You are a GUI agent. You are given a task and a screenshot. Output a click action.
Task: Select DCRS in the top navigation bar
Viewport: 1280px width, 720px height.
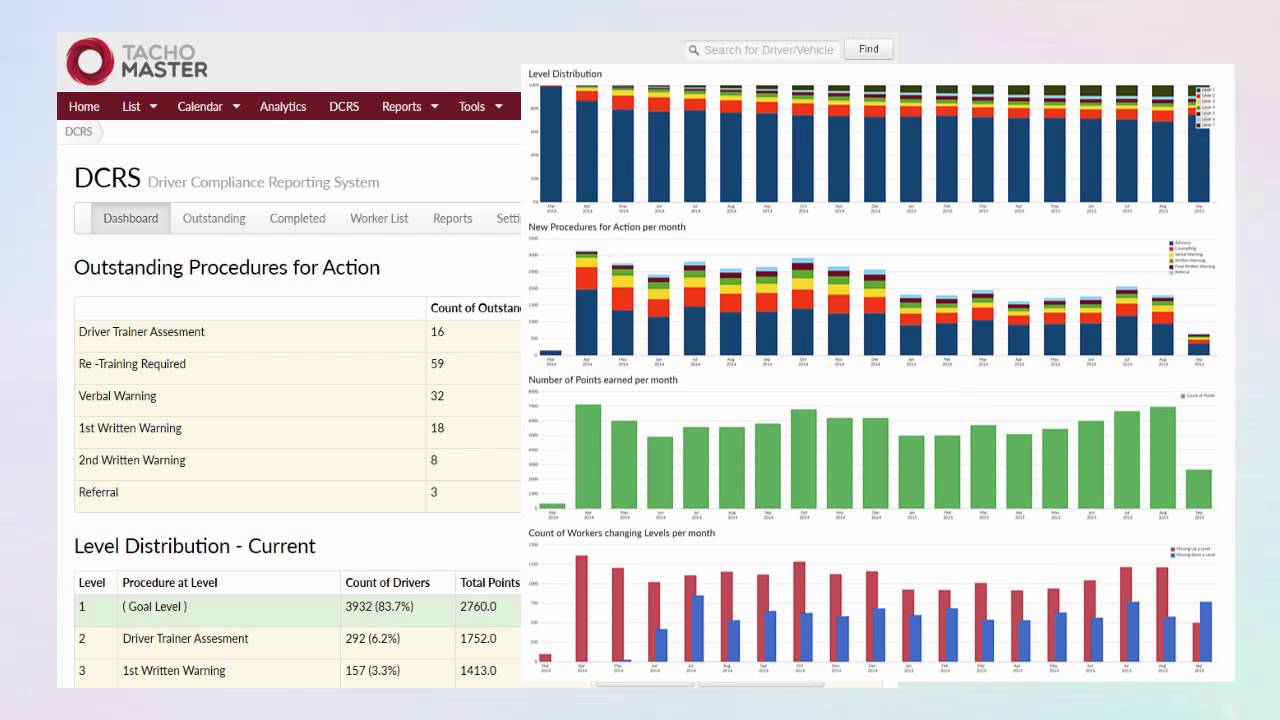pos(344,107)
